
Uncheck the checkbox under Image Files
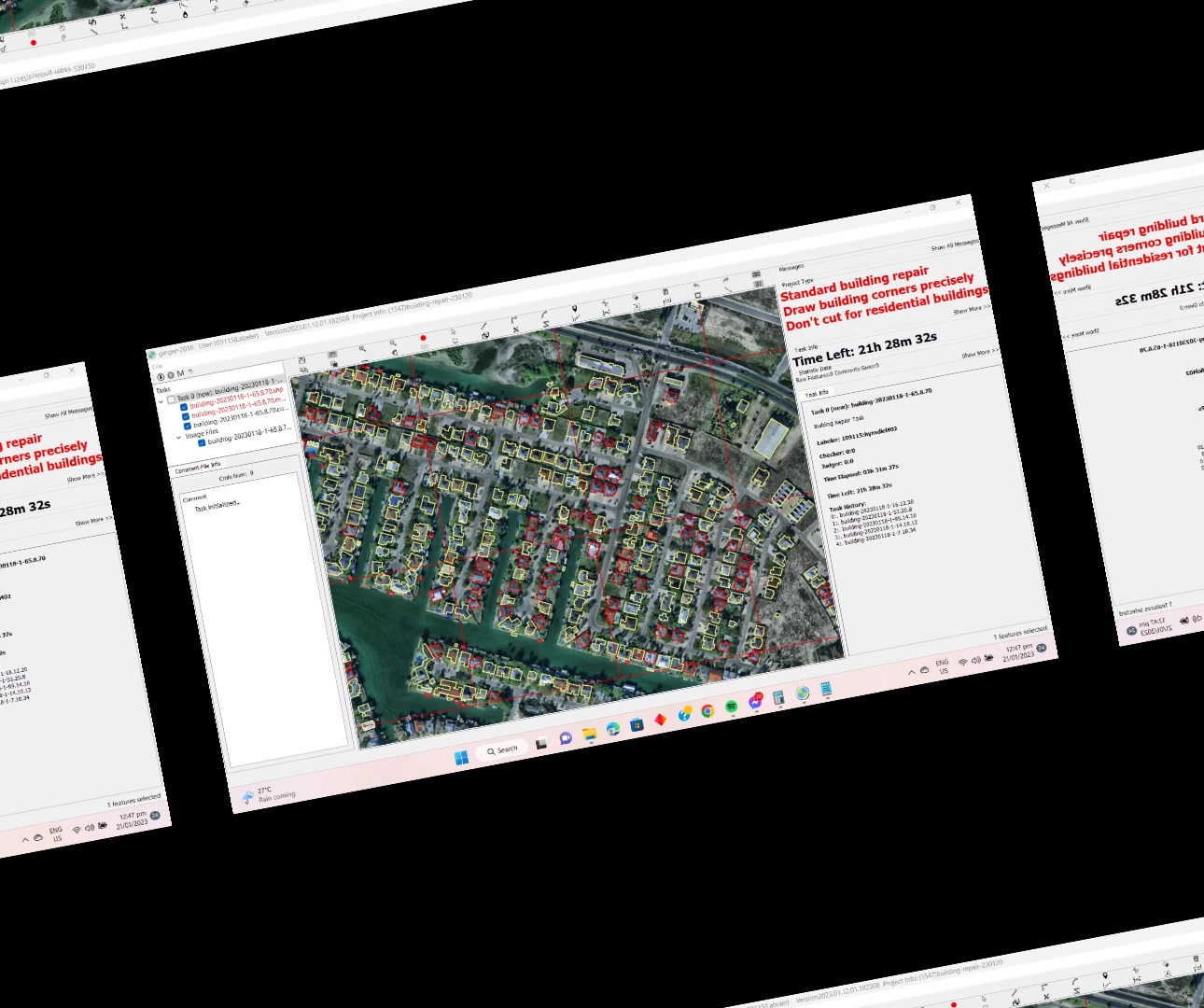point(202,443)
